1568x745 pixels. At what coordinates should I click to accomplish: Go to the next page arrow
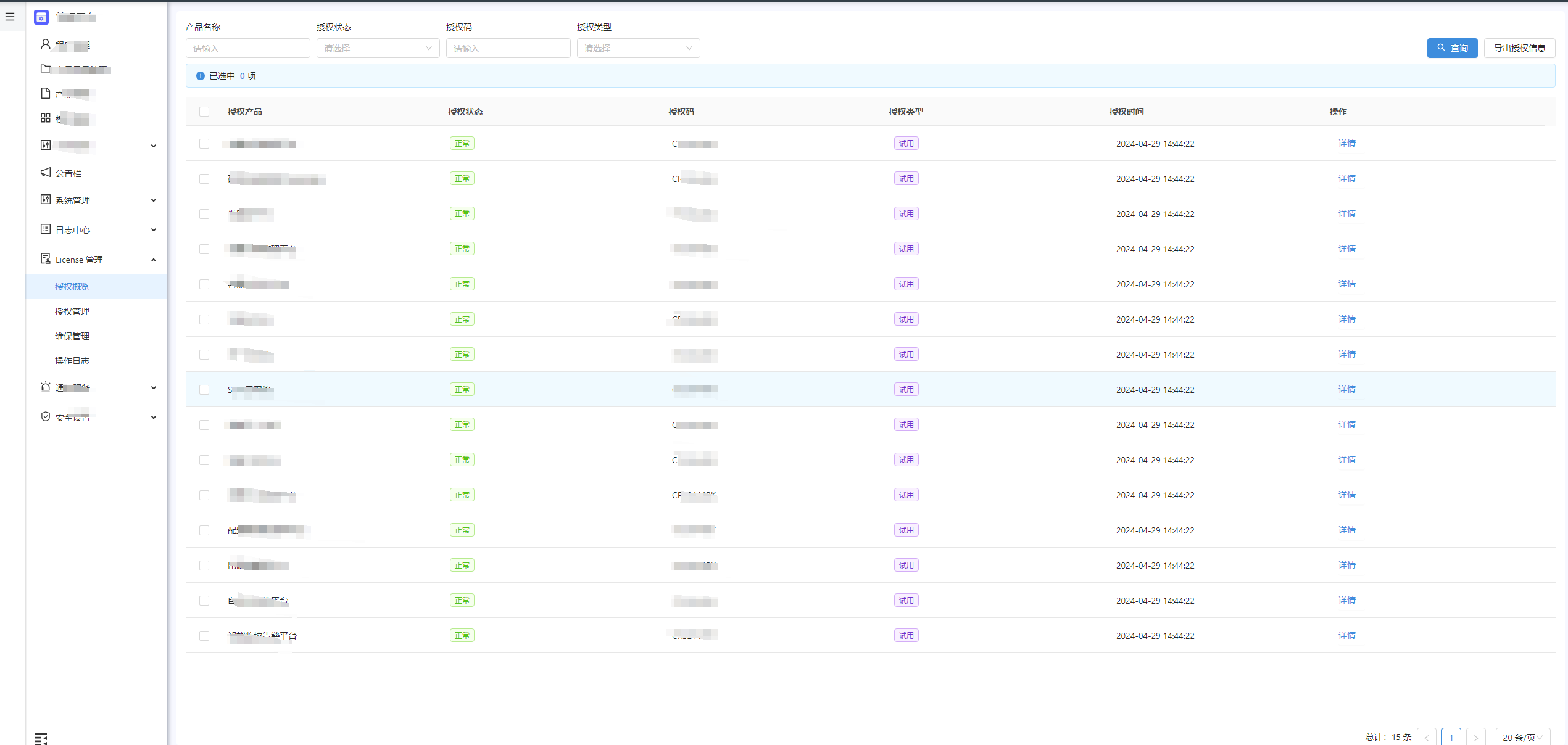(x=1475, y=737)
